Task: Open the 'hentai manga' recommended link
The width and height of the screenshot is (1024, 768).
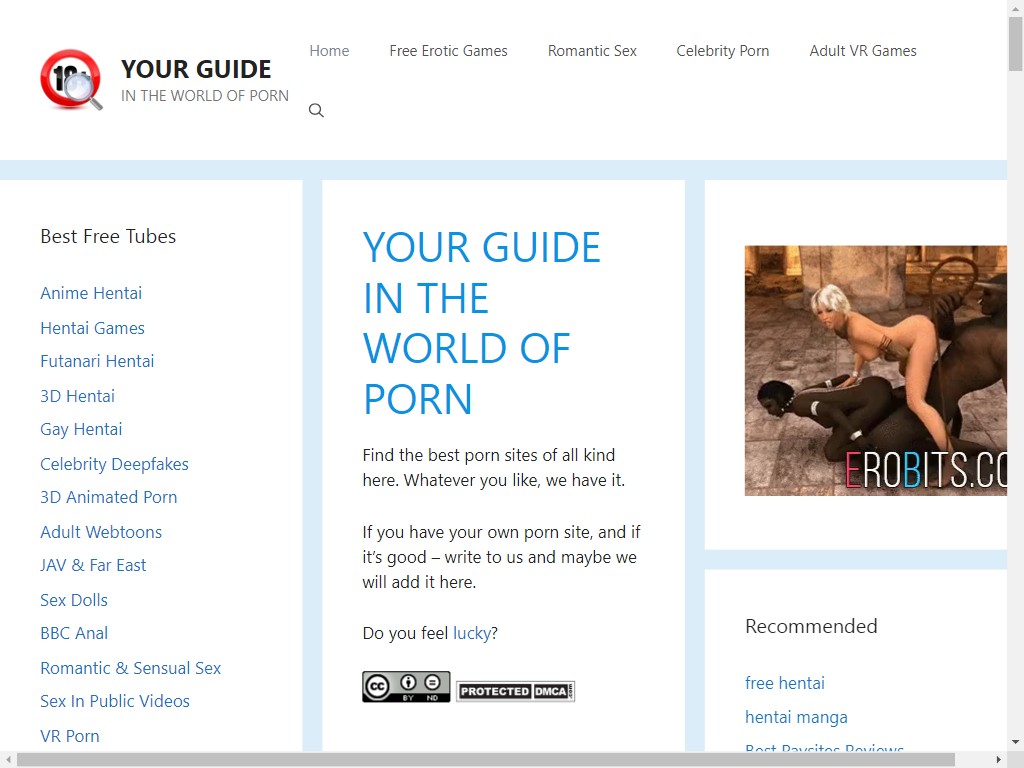Action: pos(796,718)
